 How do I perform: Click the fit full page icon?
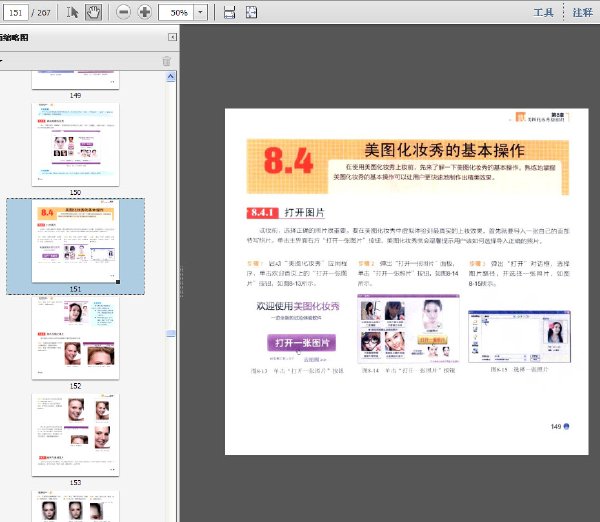[251, 12]
